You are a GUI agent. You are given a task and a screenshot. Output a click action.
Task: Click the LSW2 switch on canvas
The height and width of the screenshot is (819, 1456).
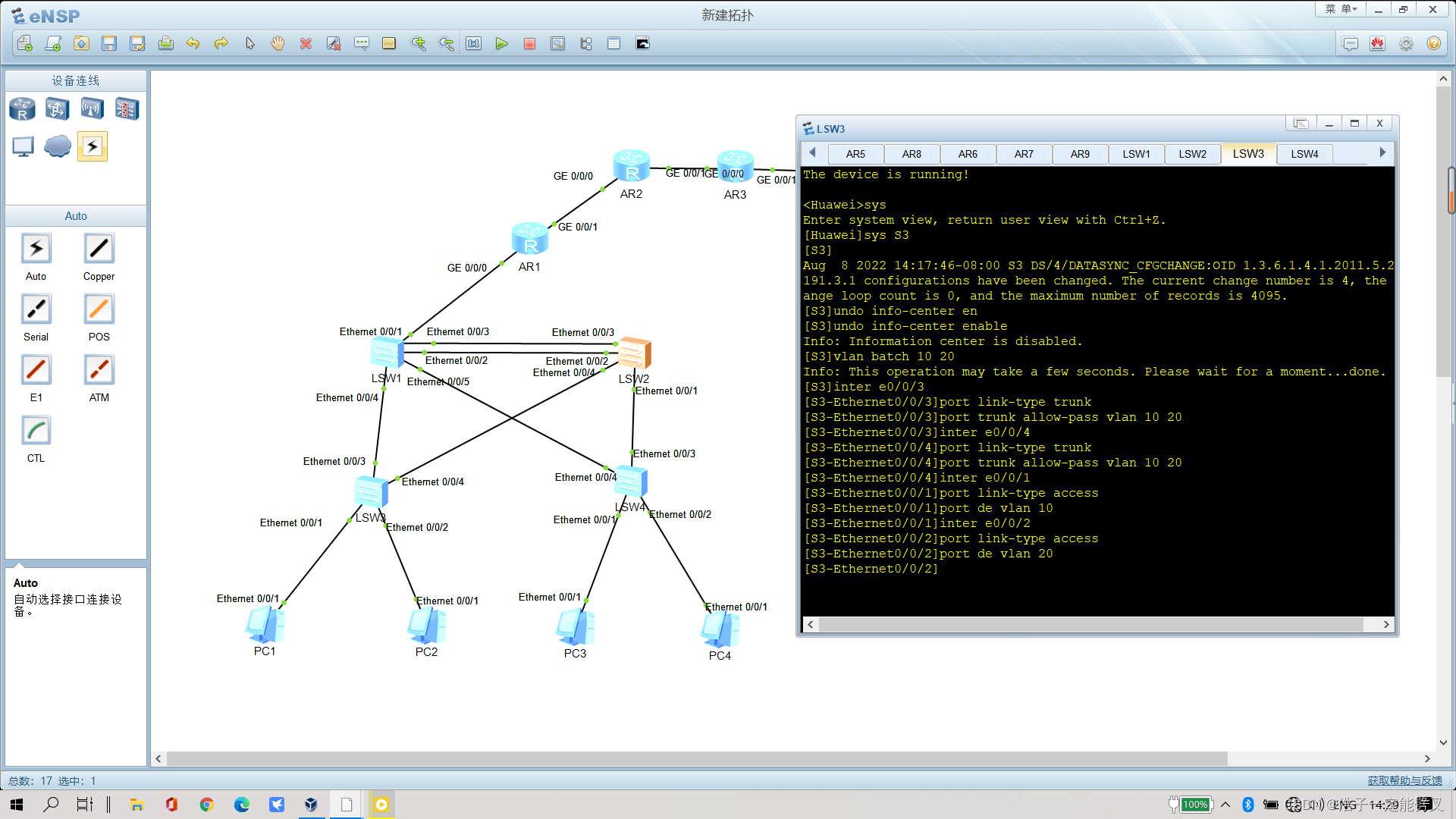click(x=634, y=353)
